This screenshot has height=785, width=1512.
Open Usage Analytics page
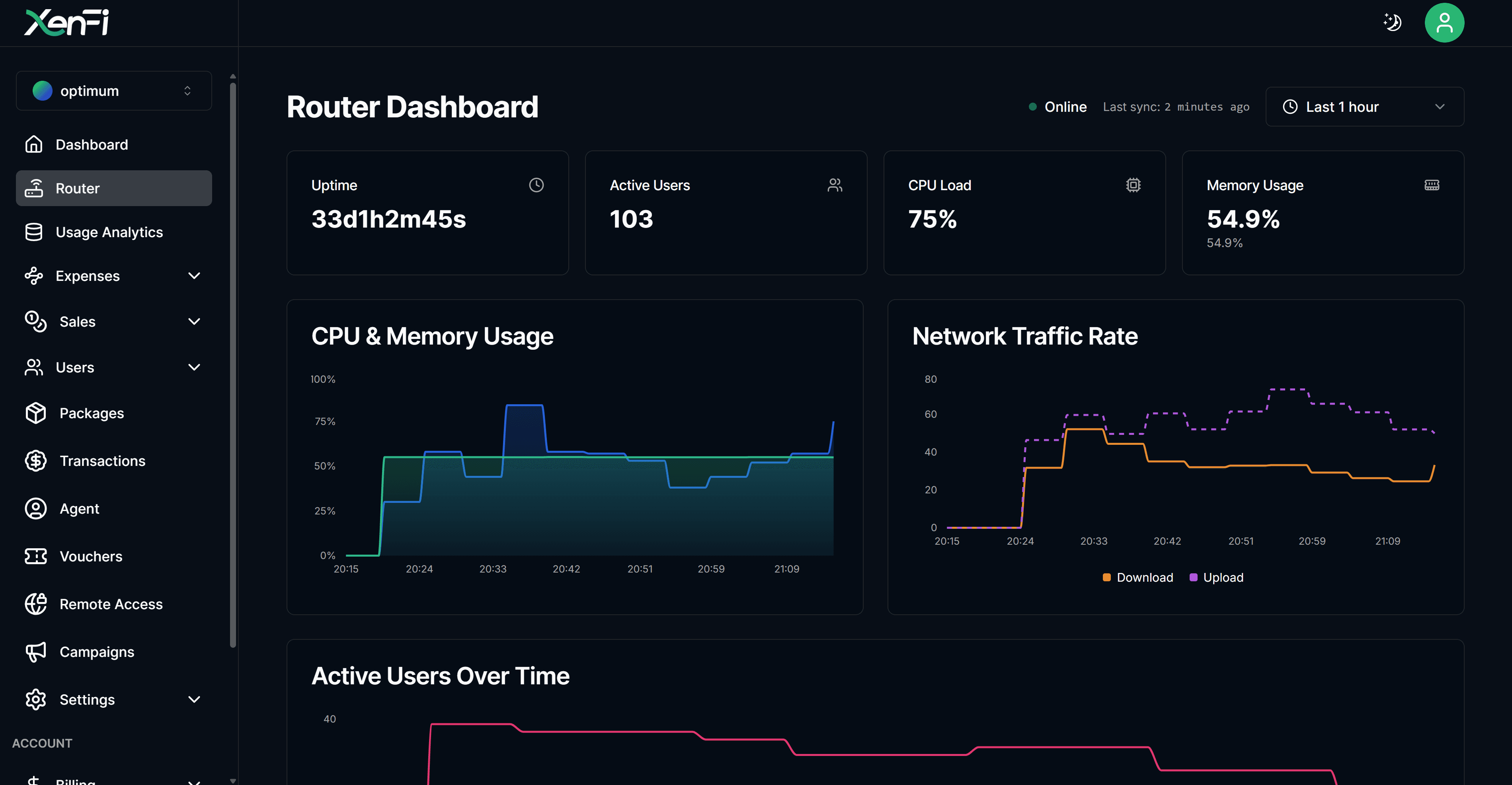click(114, 232)
